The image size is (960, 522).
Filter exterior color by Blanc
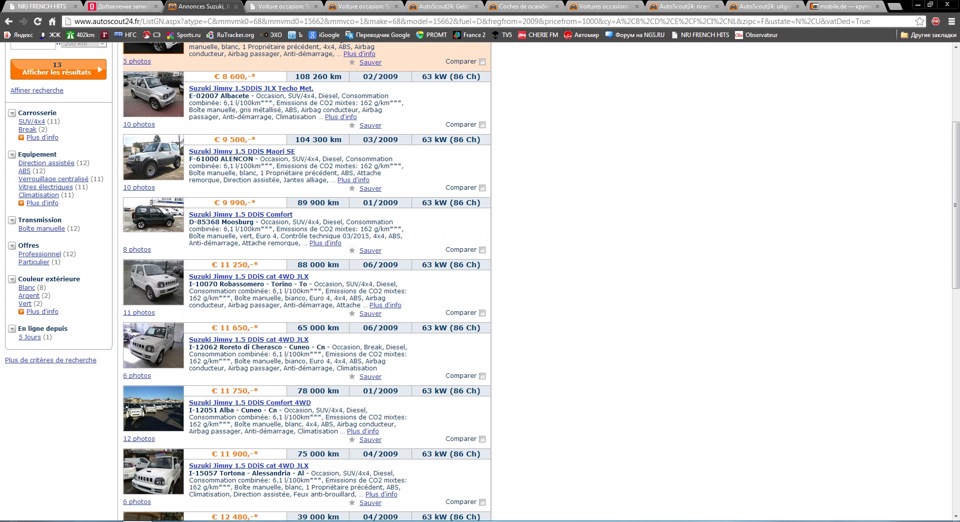coord(27,288)
